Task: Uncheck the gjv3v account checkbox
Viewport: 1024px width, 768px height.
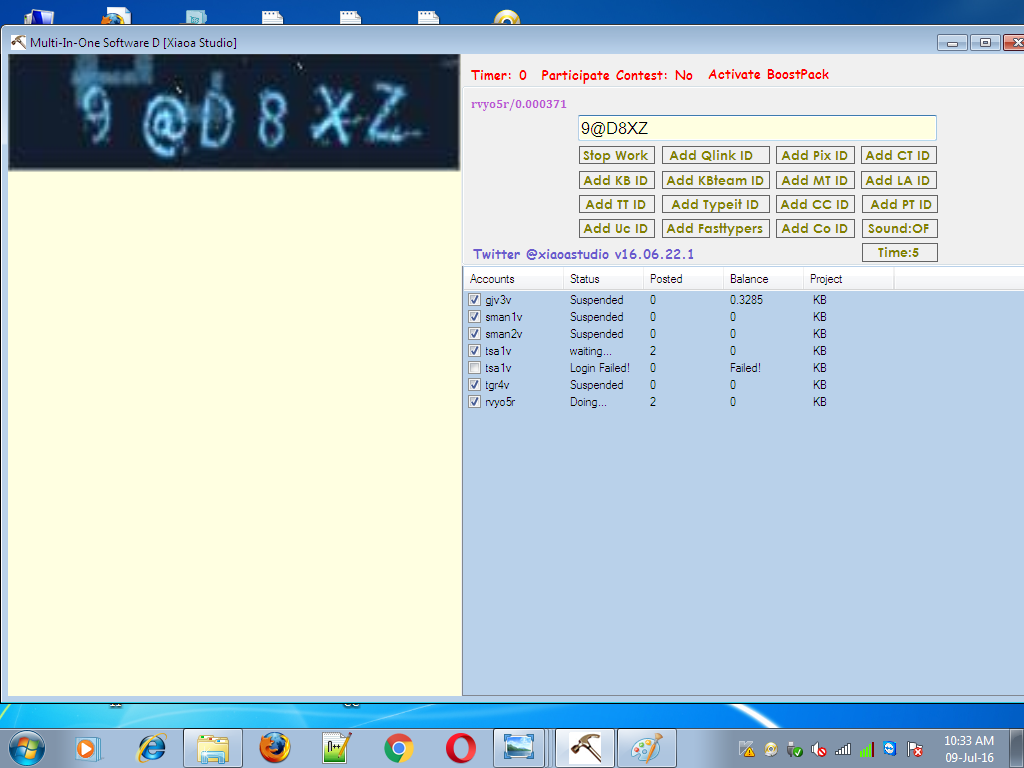Action: [x=475, y=300]
